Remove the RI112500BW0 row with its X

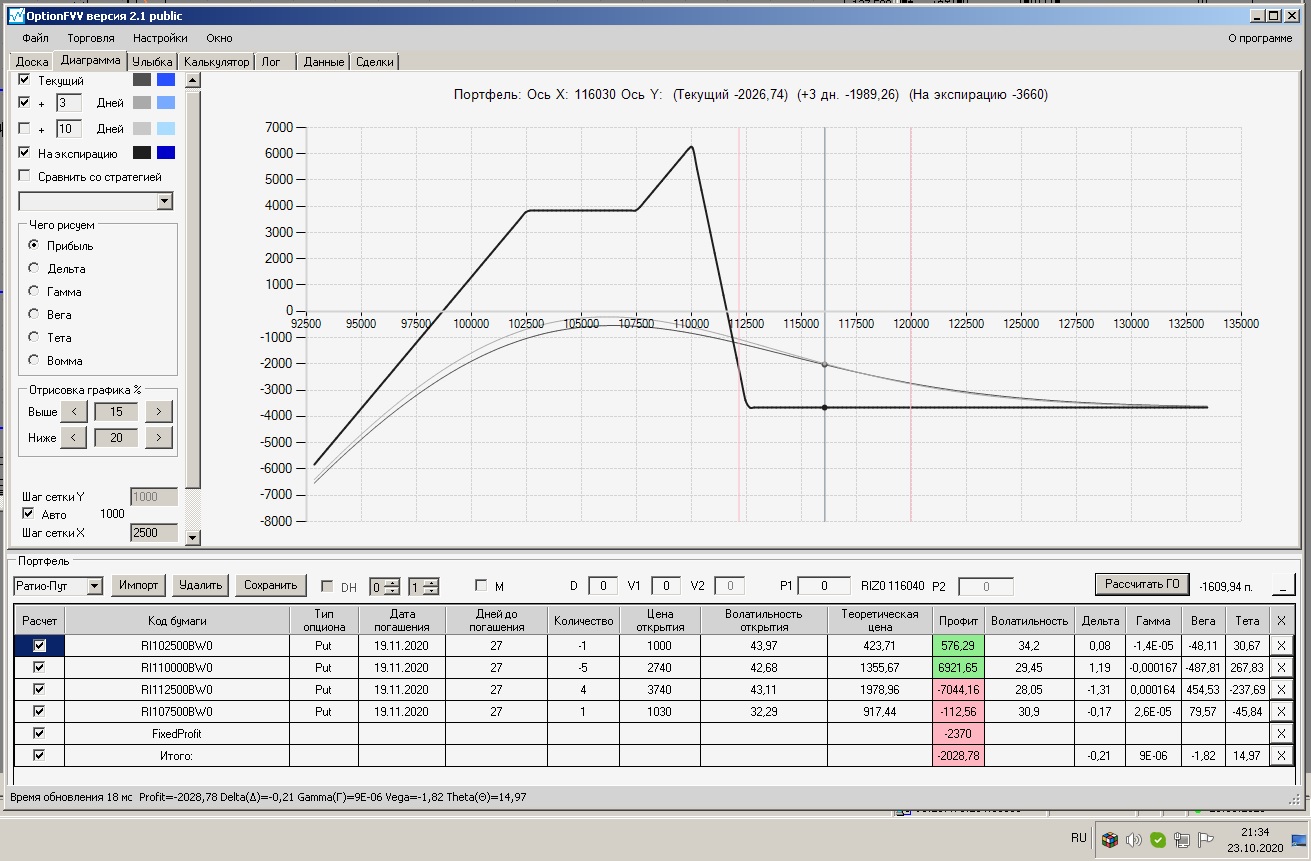click(1282, 690)
